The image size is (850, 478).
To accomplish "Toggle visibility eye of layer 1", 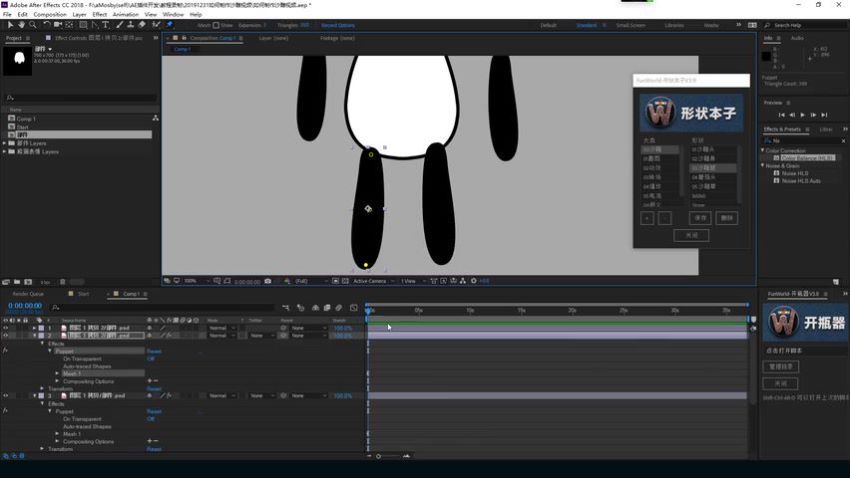I will 5,328.
